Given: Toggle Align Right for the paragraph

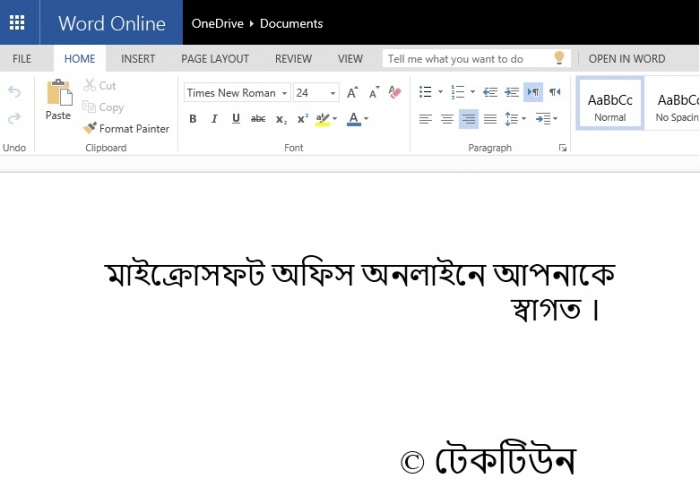Looking at the screenshot, I should pyautogui.click(x=469, y=119).
